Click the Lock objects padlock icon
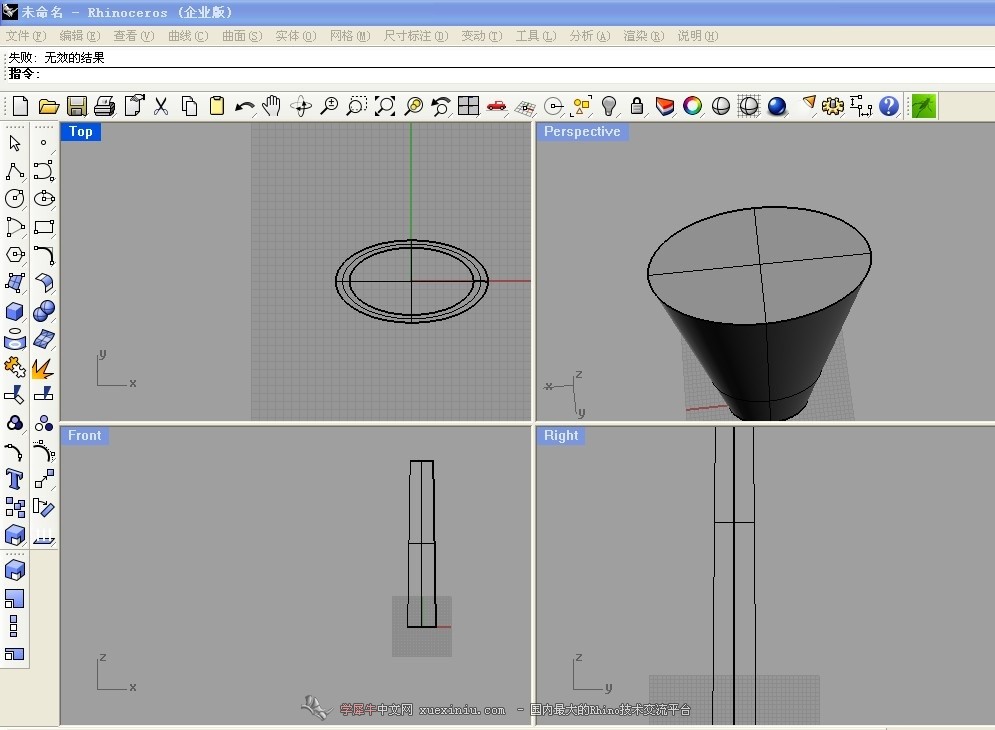The image size is (995, 730). point(636,106)
